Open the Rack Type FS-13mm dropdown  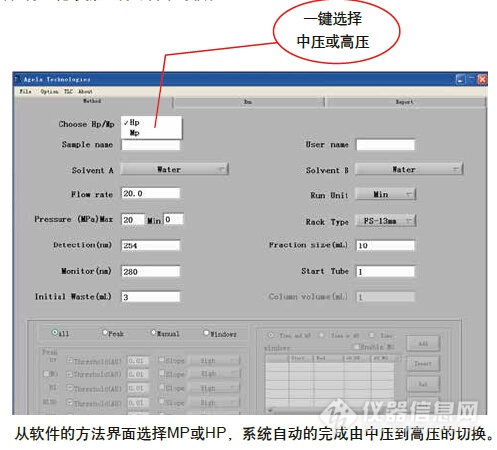(386, 221)
